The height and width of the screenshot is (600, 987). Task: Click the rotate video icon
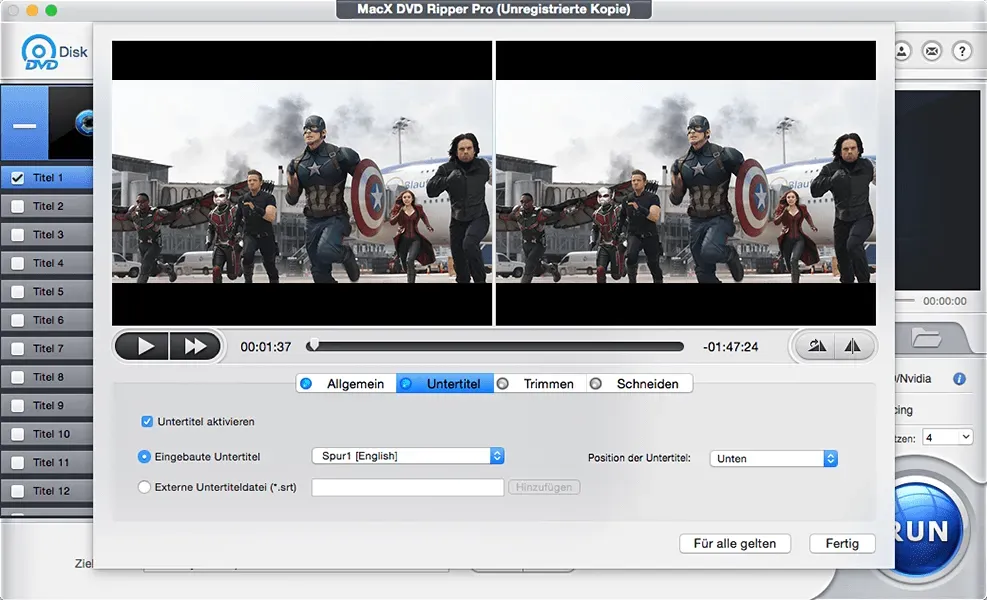[816, 346]
